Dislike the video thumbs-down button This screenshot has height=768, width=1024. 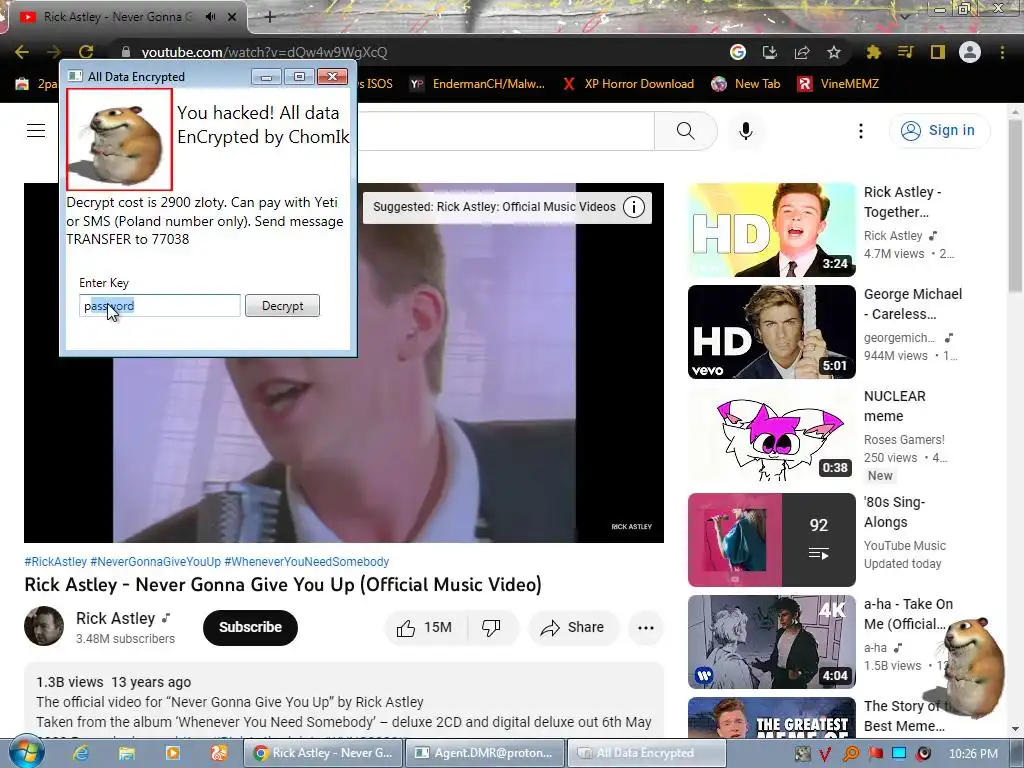491,628
